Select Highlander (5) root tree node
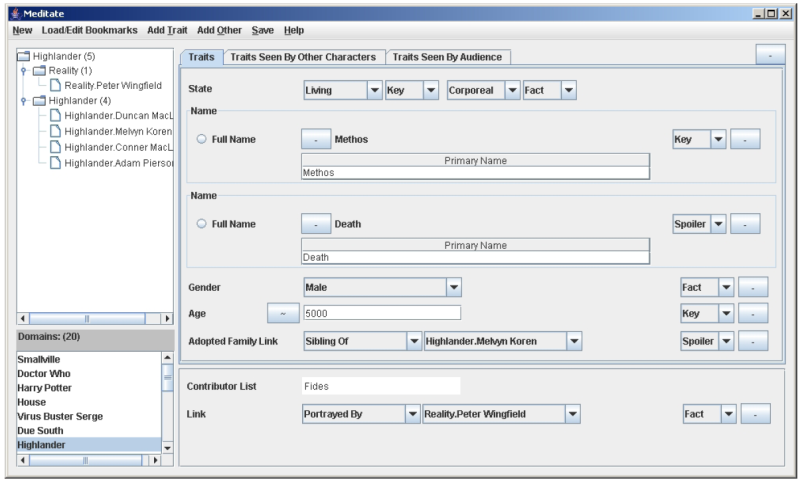800x480 pixels. pyautogui.click(x=64, y=56)
